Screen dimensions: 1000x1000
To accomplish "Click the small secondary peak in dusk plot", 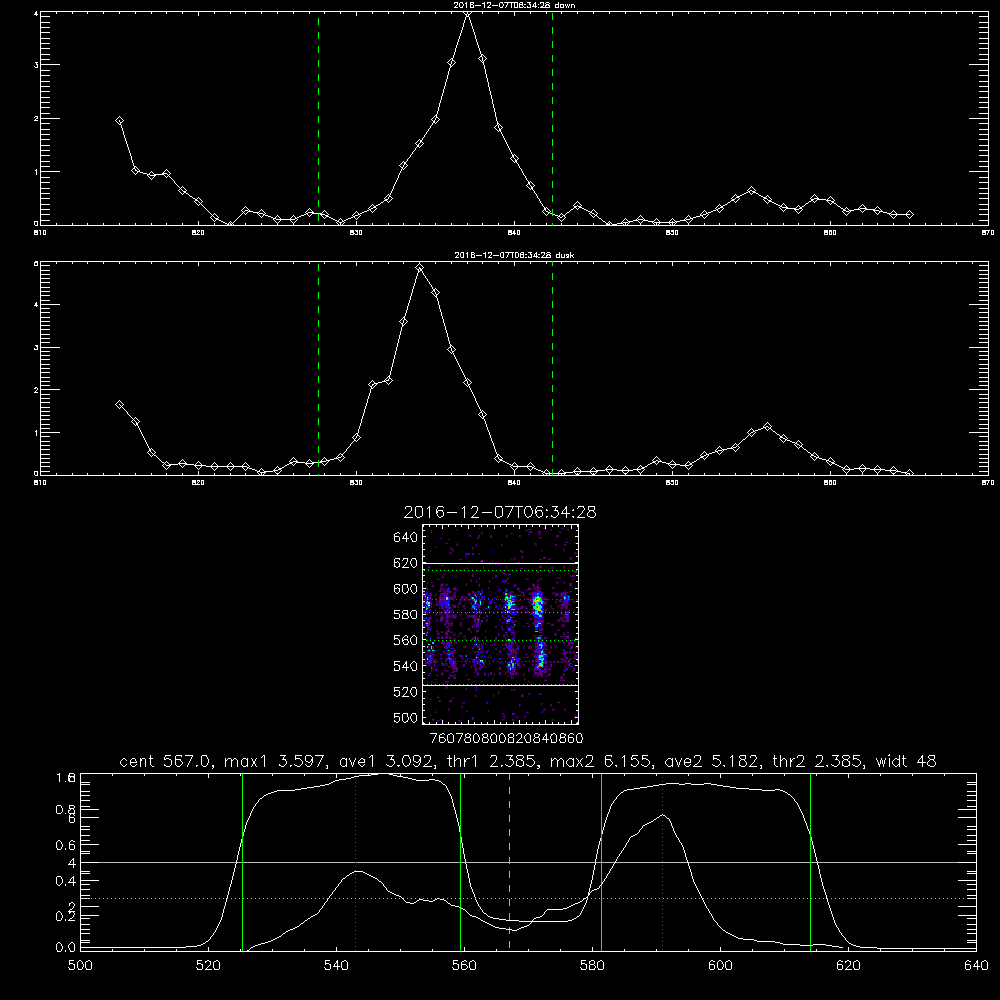I will click(x=767, y=427).
